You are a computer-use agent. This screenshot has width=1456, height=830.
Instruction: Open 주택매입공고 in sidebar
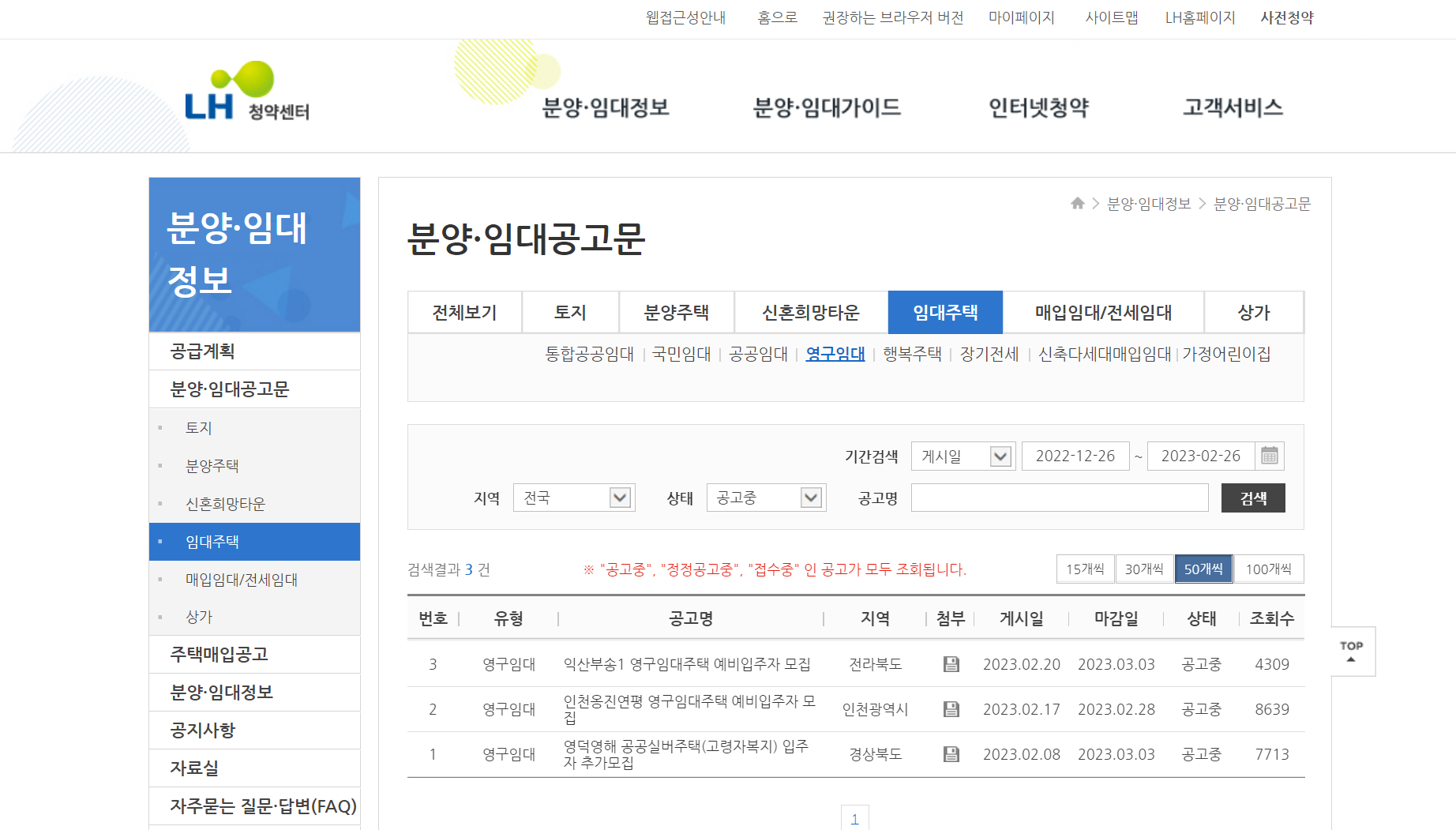pyautogui.click(x=254, y=655)
